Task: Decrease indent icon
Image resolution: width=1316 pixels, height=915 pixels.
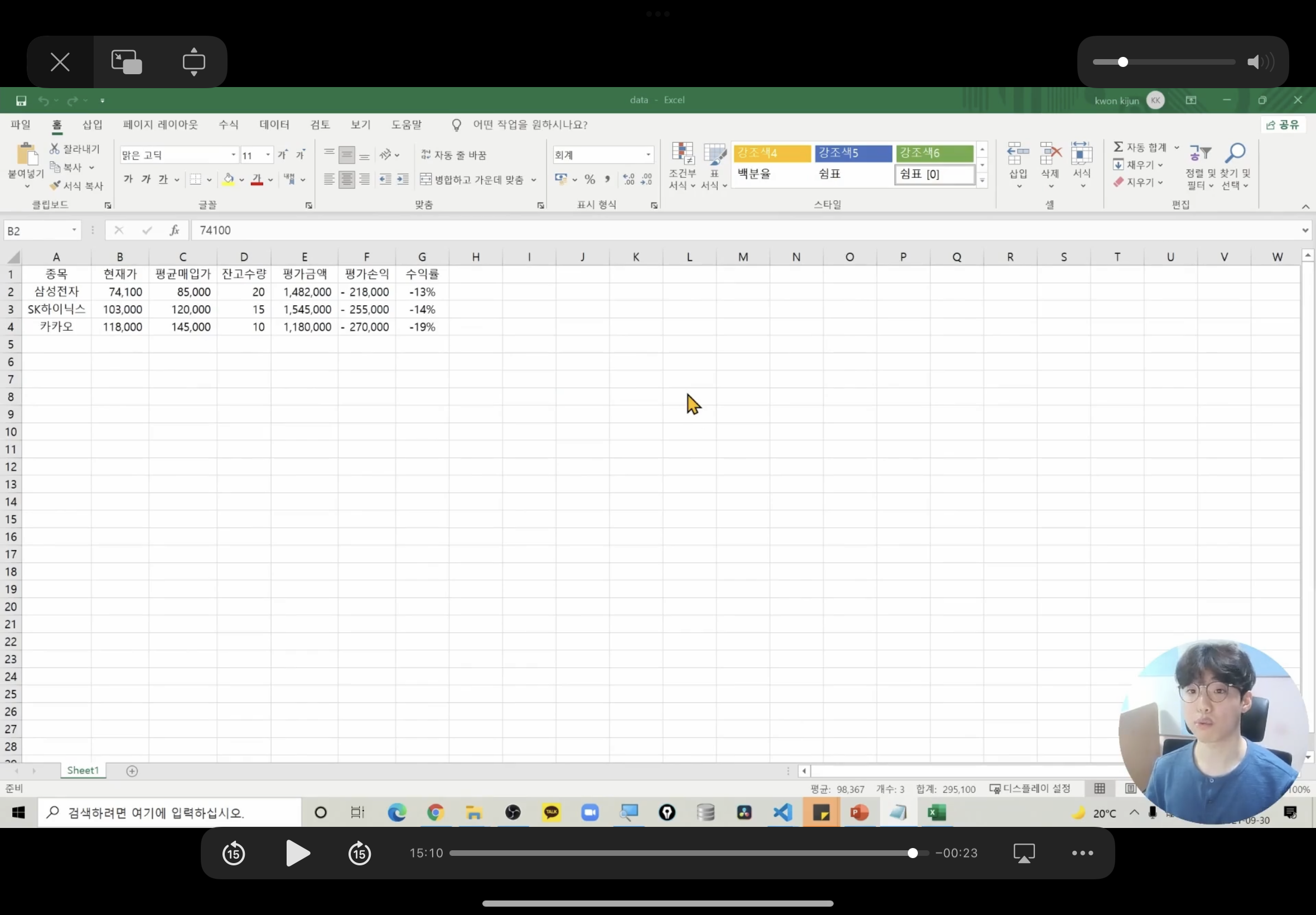Action: click(x=385, y=180)
